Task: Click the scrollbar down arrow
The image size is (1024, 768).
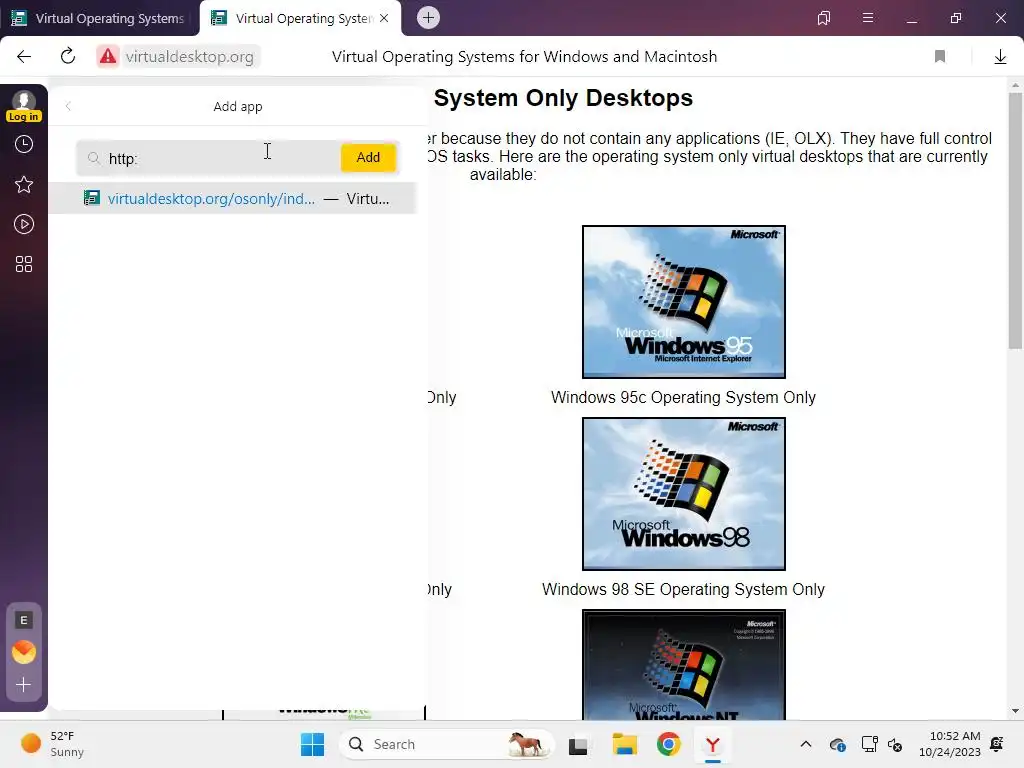Action: click(x=1015, y=711)
